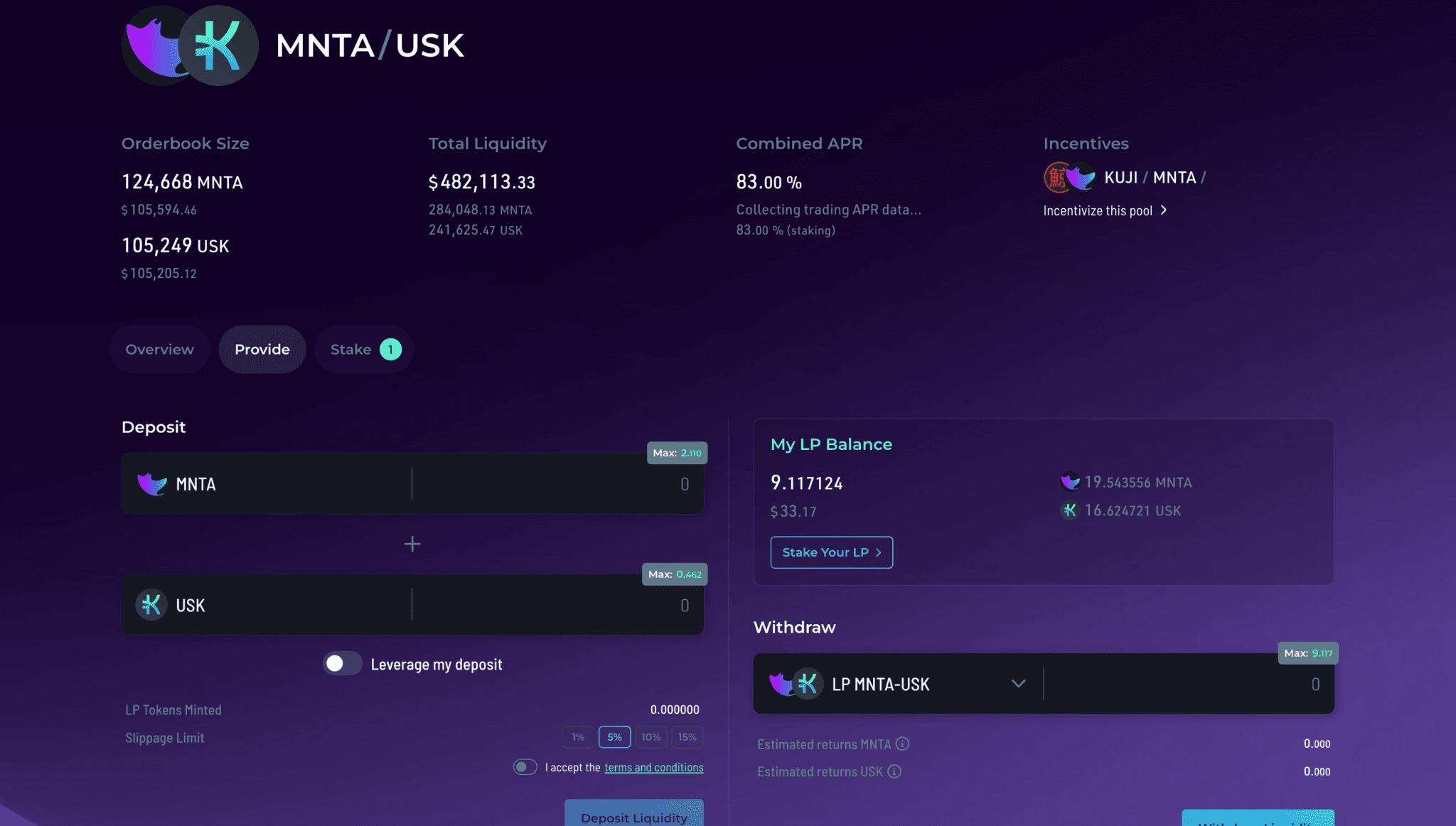The width and height of the screenshot is (1456, 826).
Task: Set MNTA deposit to Max 2.110
Action: (x=677, y=453)
